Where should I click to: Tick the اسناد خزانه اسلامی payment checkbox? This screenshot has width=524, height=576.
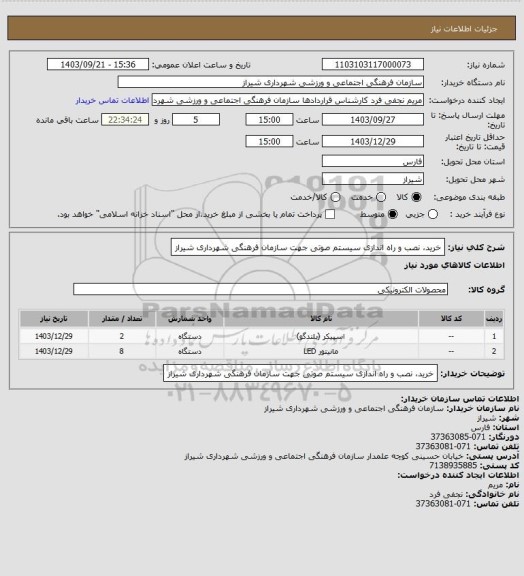pyautogui.click(x=330, y=214)
